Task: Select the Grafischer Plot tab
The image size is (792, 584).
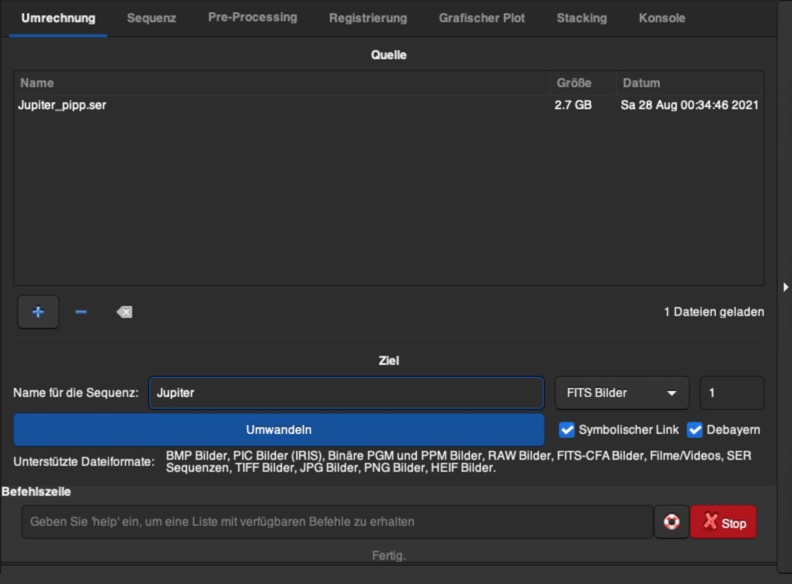Action: pyautogui.click(x=482, y=18)
